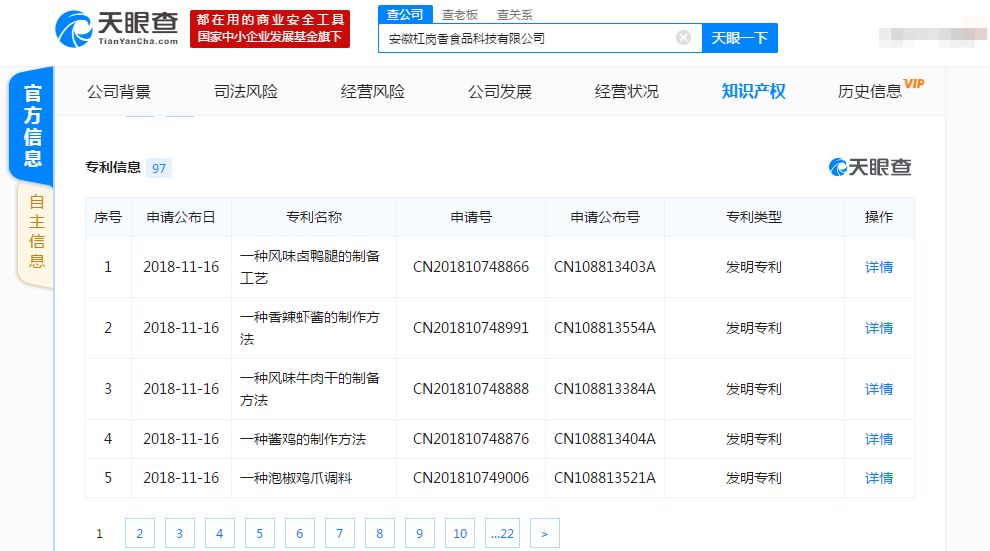The width and height of the screenshot is (990, 551).
Task: Open 详情 for 泡椒鸡爪调料 patent
Action: click(879, 478)
